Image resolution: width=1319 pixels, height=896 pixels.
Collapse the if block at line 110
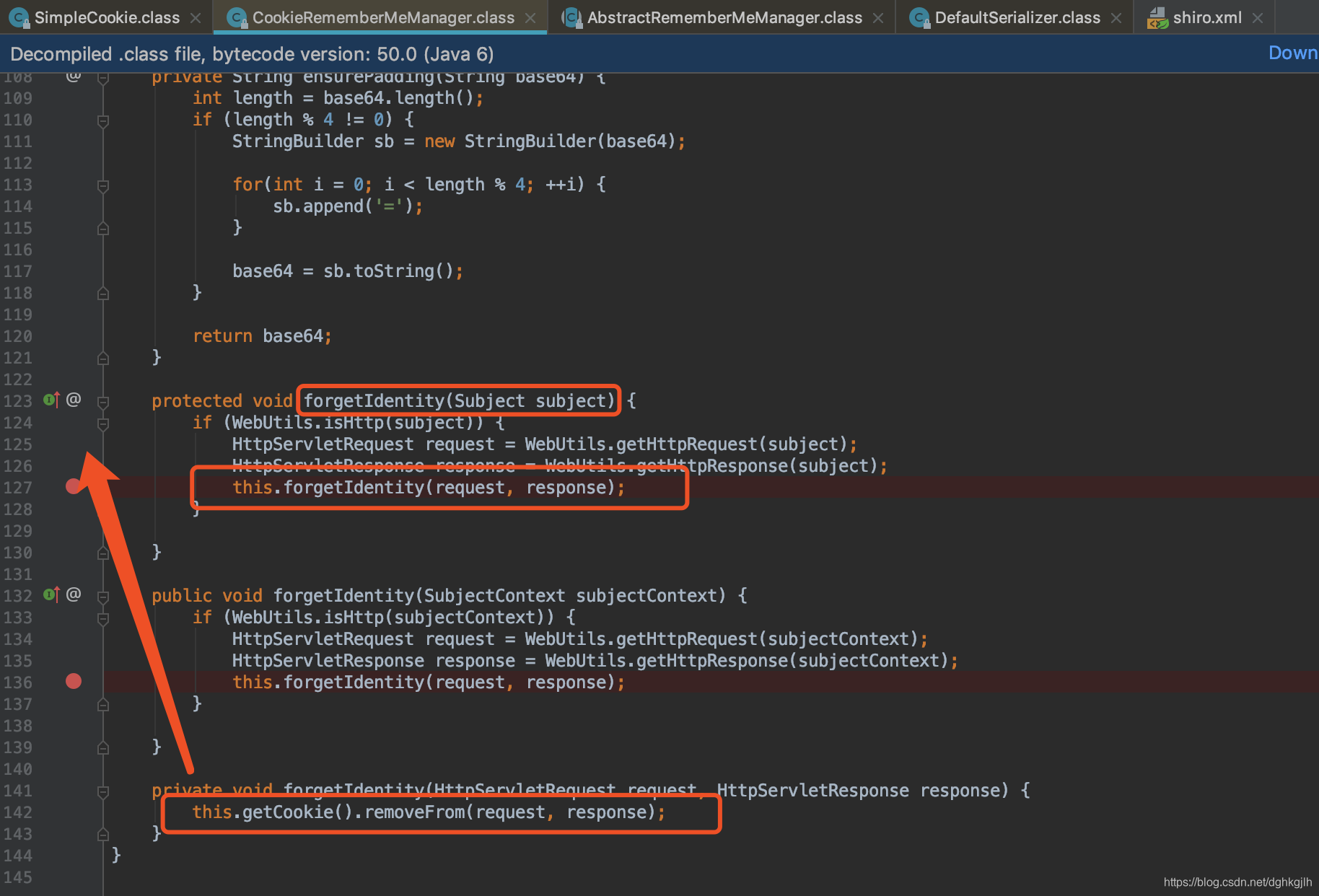103,120
